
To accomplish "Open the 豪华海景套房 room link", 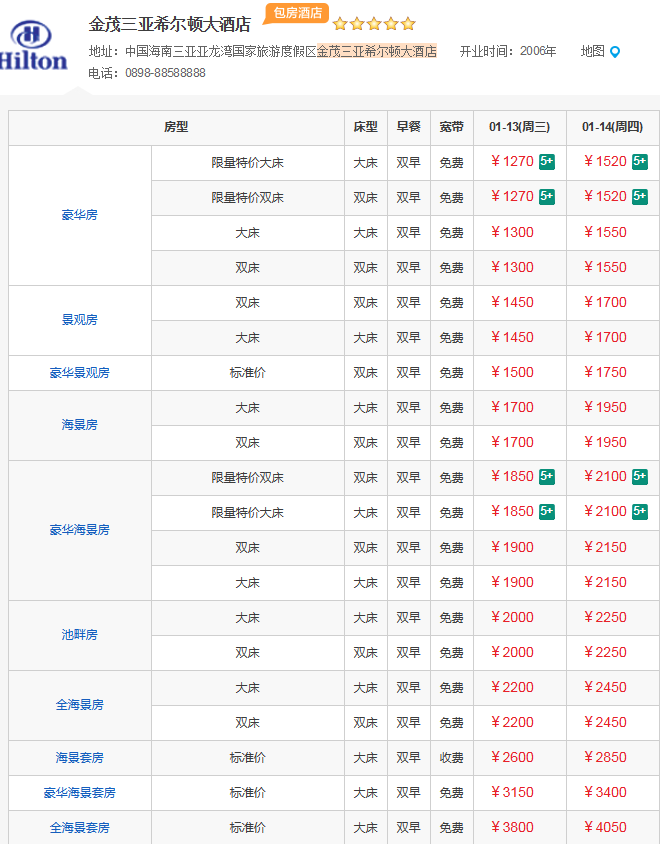I will (80, 793).
